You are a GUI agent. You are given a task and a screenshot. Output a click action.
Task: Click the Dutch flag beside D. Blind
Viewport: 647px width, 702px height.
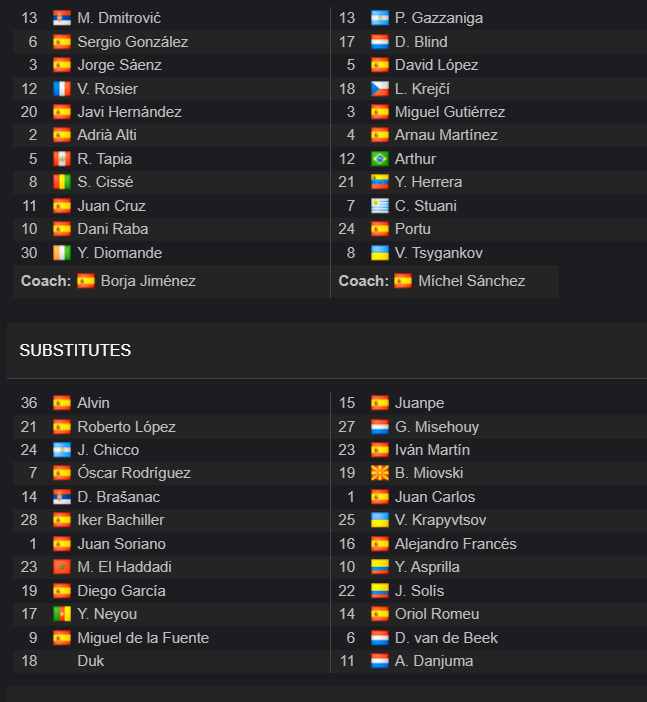pos(380,42)
